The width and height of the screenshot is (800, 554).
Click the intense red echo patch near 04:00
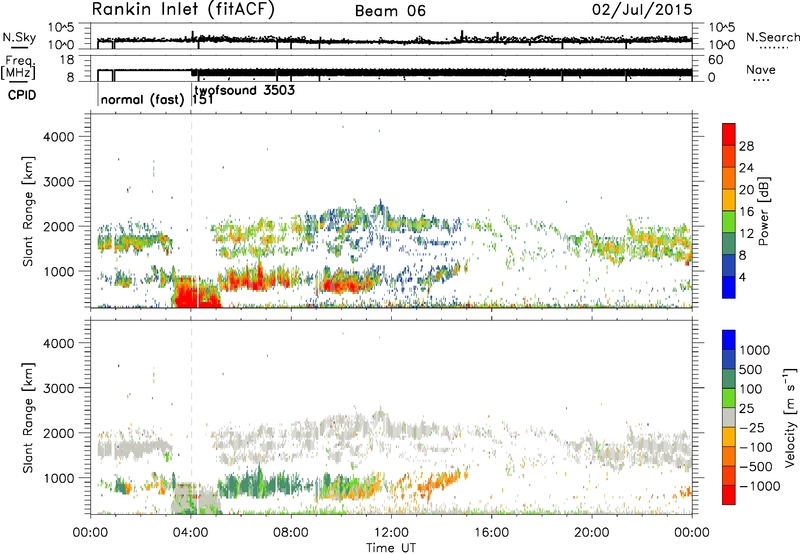(196, 293)
